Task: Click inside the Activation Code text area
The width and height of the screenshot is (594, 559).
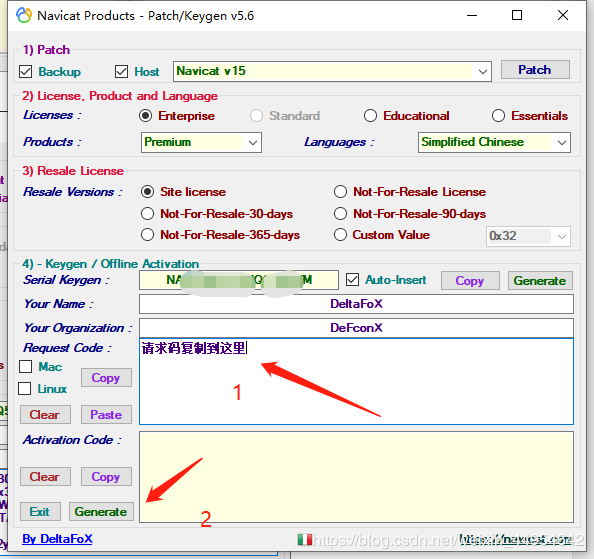Action: click(x=356, y=477)
